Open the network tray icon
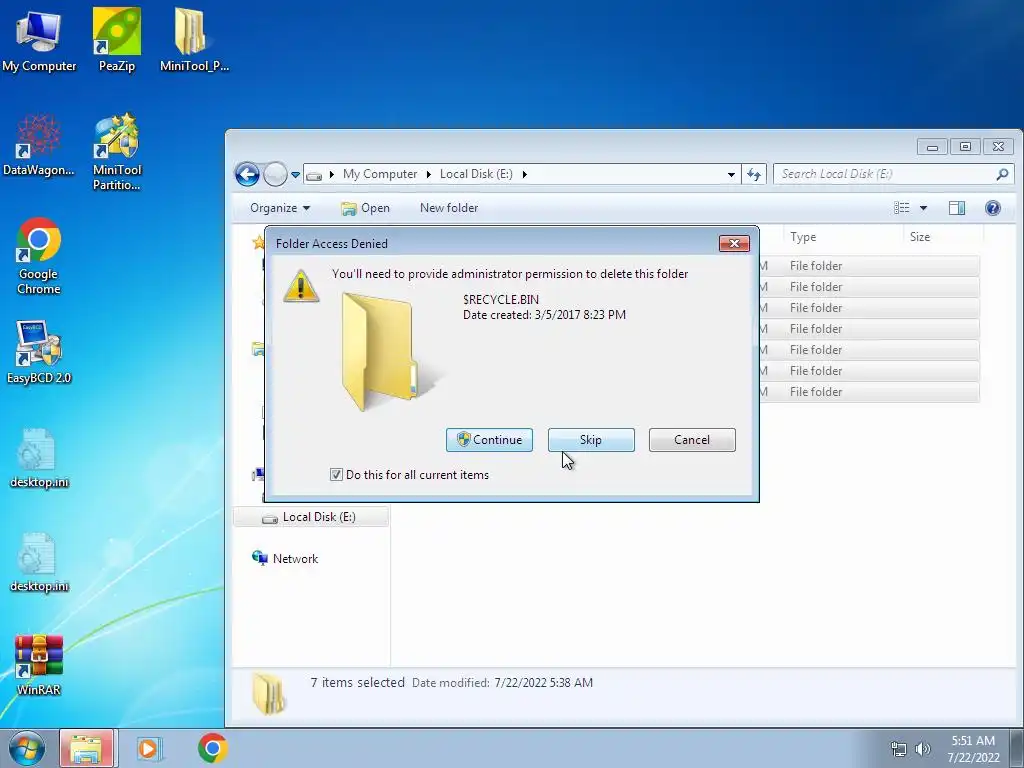The height and width of the screenshot is (768, 1024). [x=899, y=749]
